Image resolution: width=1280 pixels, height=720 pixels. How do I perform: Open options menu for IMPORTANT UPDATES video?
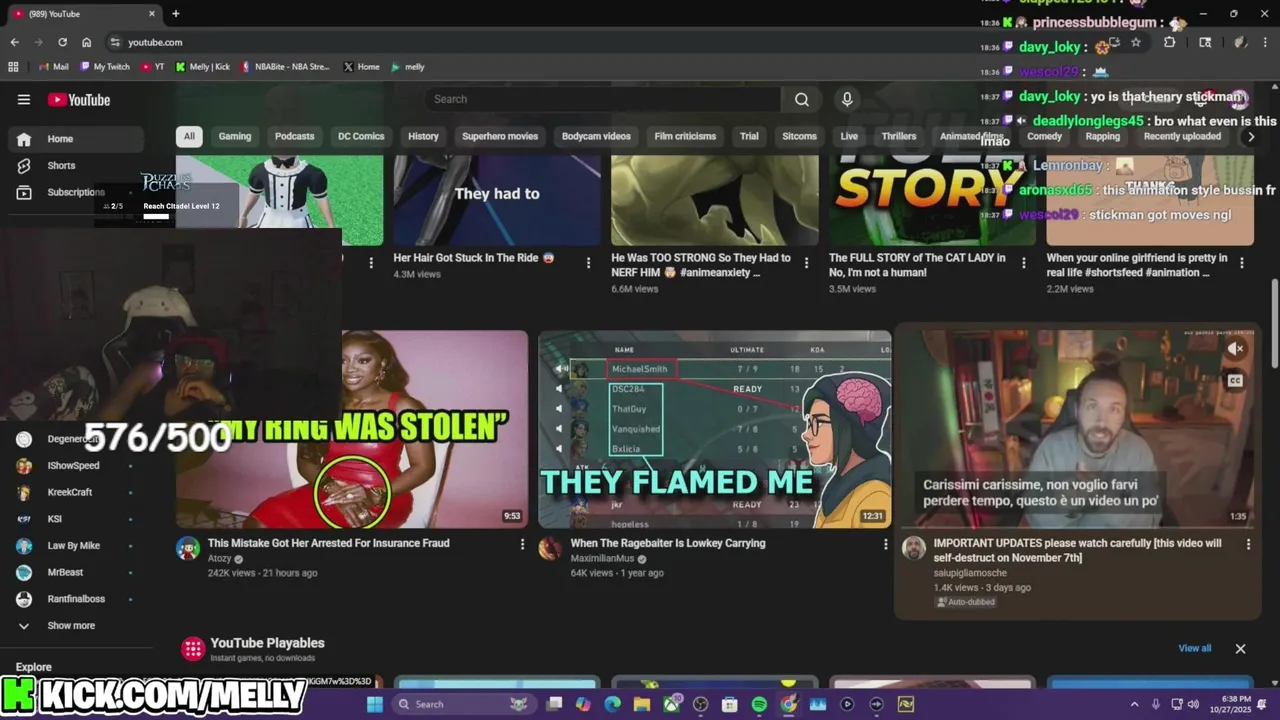point(1248,544)
